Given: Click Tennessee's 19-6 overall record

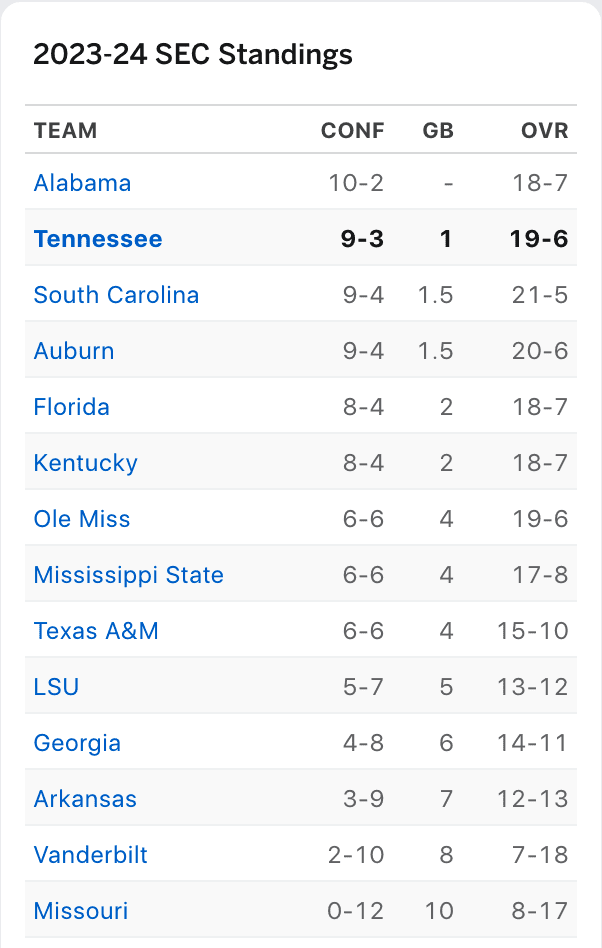Looking at the screenshot, I should point(540,239).
